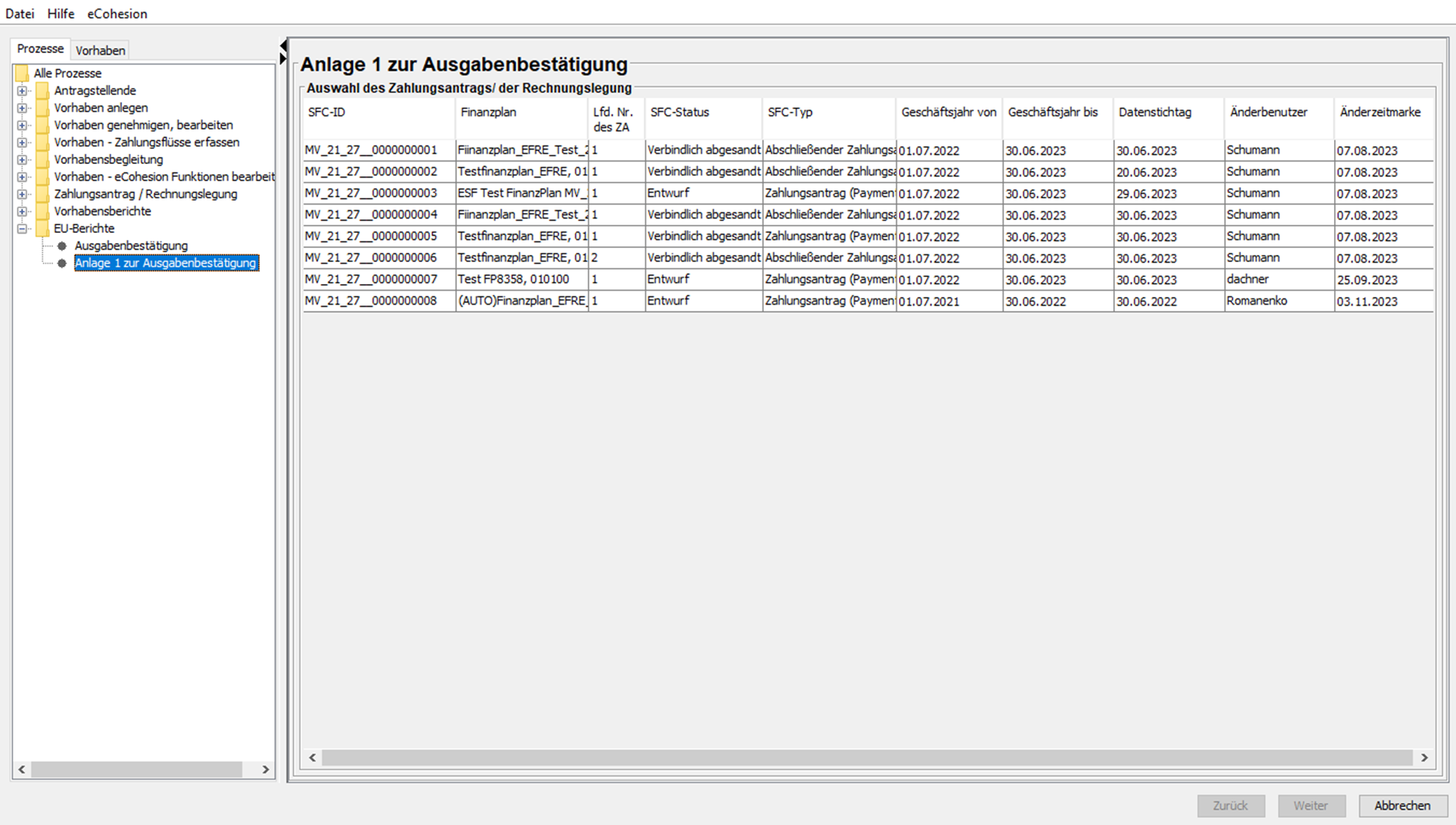1456x825 pixels.
Task: Click the Lfd. Nr. des ZA header
Action: 616,119
